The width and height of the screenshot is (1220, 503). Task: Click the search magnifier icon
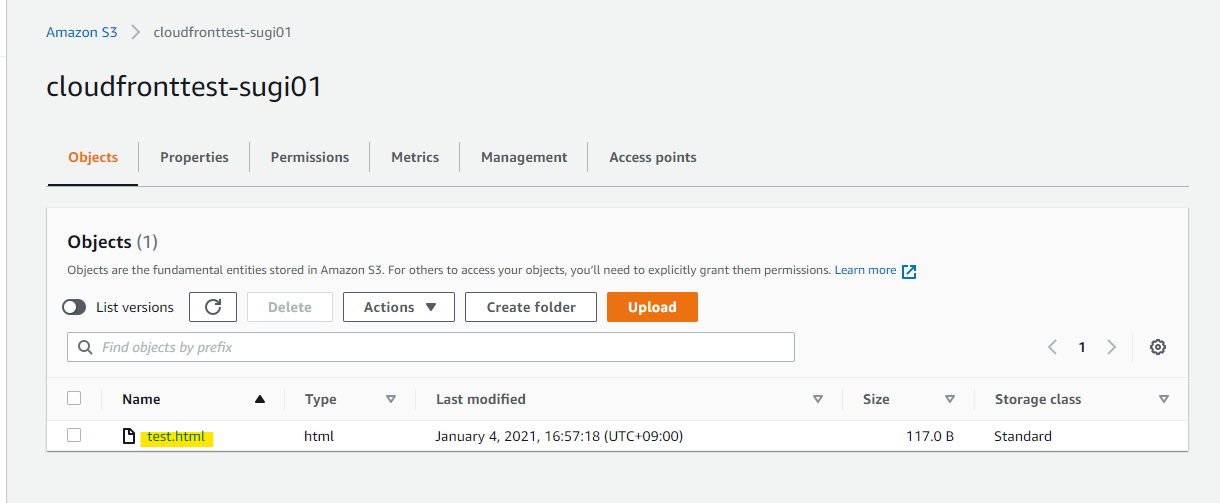pos(85,347)
